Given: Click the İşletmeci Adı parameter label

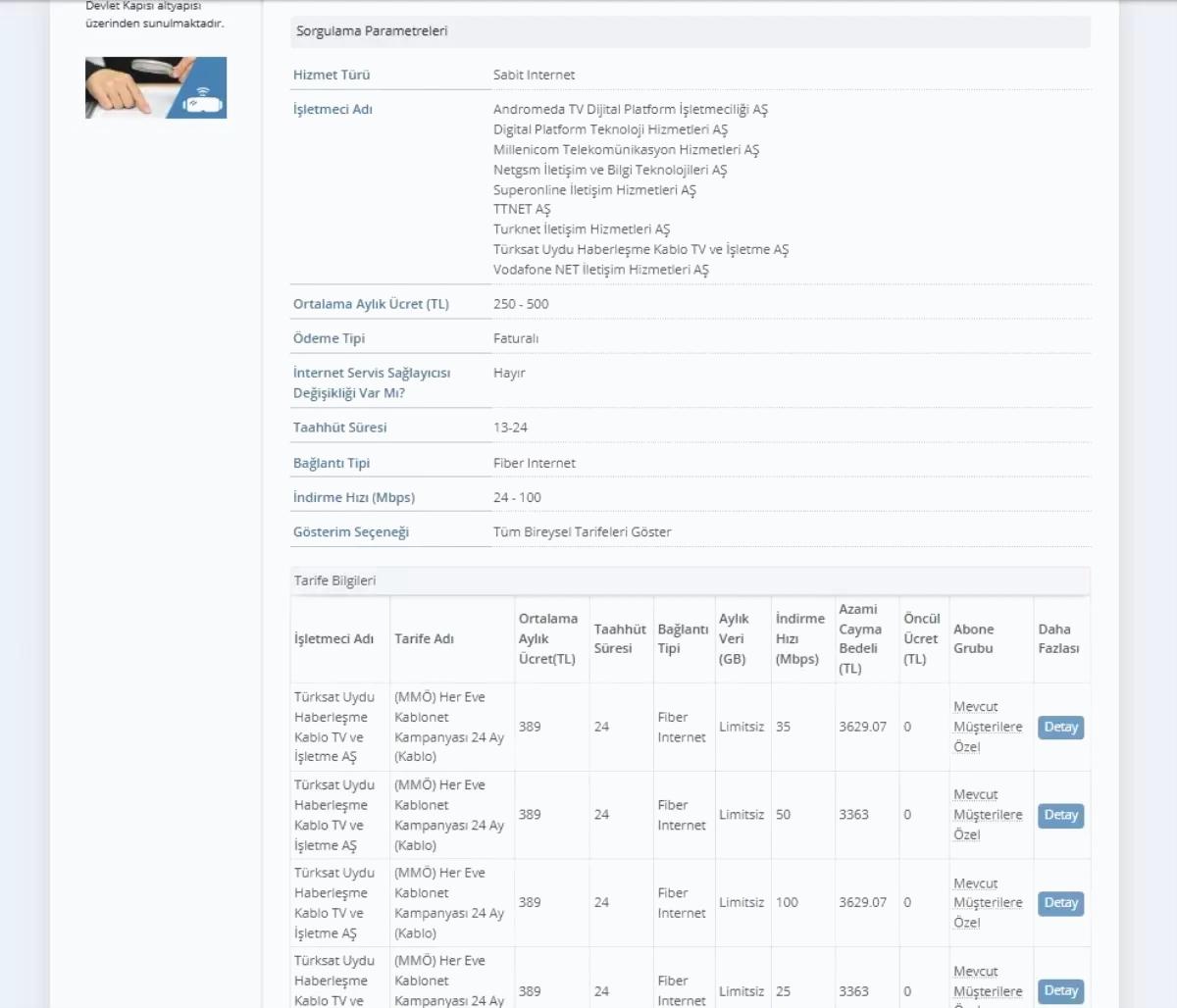Looking at the screenshot, I should coord(333,110).
